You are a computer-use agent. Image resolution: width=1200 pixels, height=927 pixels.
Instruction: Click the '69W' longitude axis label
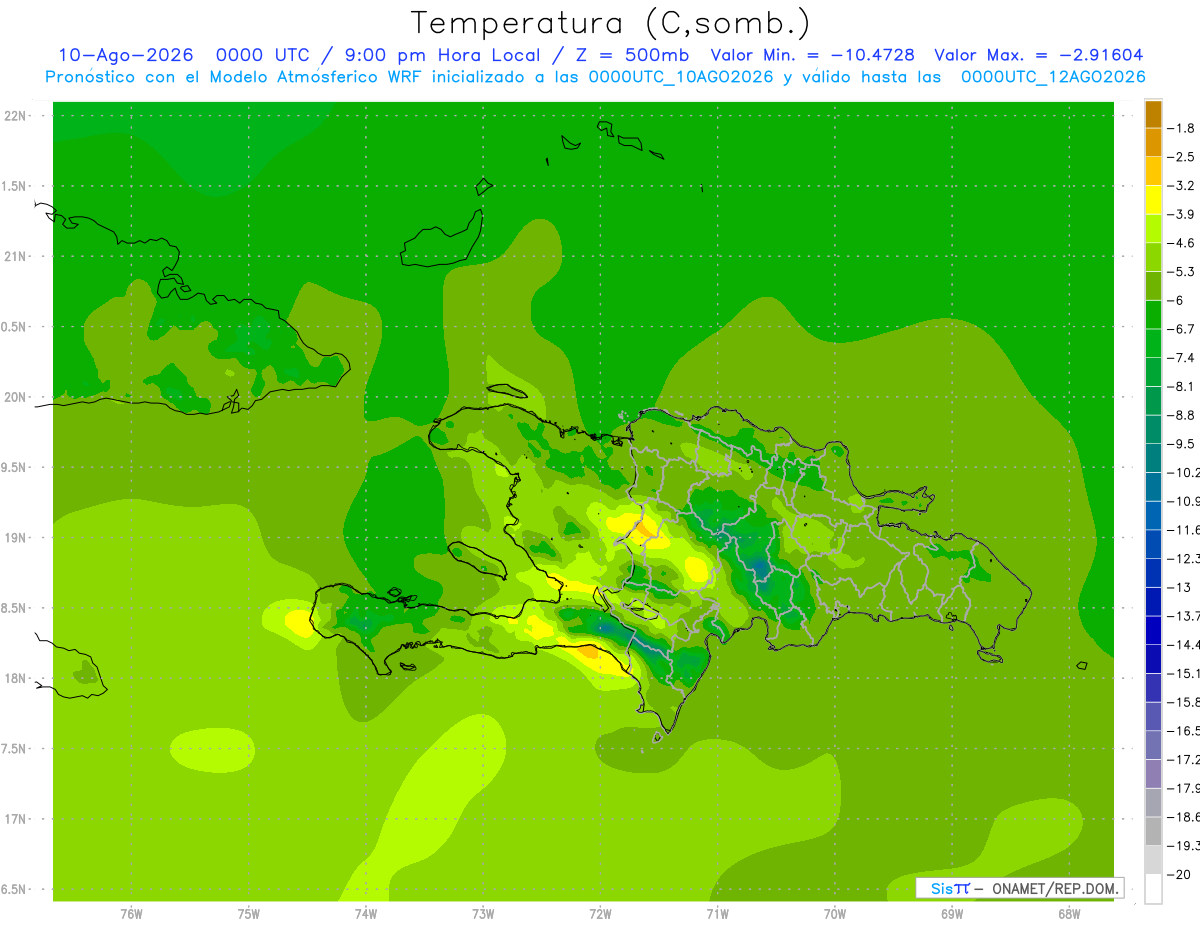pyautogui.click(x=952, y=914)
